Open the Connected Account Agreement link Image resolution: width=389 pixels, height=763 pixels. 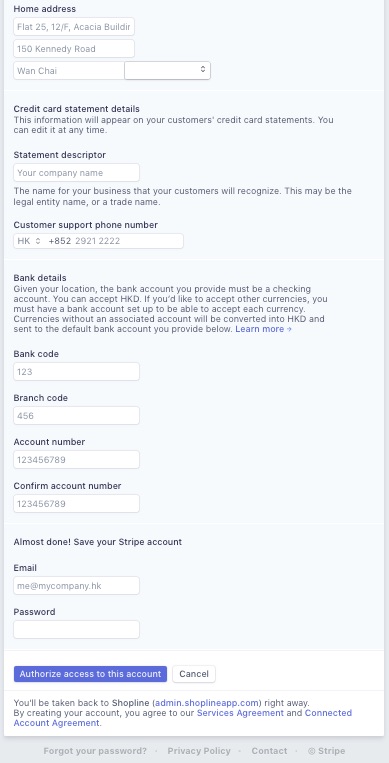pos(183,718)
